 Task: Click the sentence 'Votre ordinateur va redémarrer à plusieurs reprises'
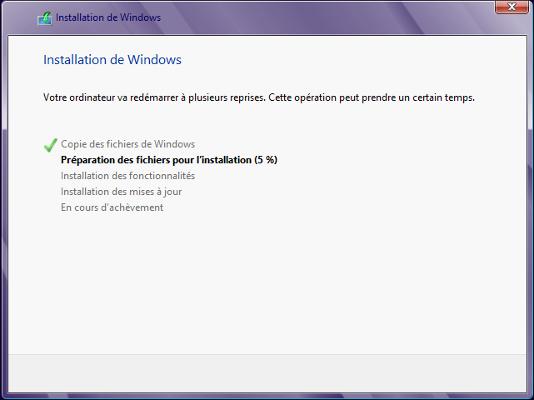tap(154, 98)
